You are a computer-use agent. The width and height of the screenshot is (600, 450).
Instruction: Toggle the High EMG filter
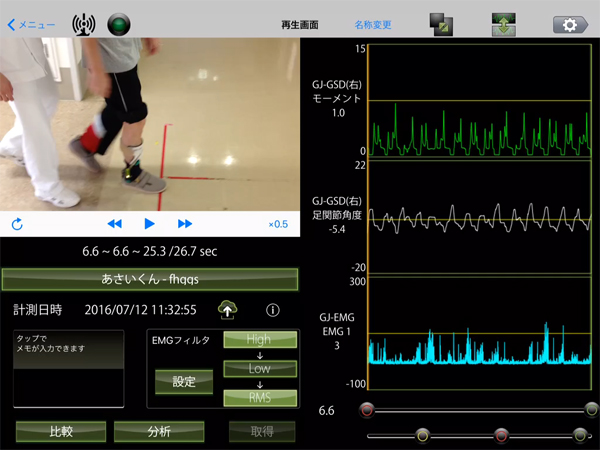click(260, 339)
